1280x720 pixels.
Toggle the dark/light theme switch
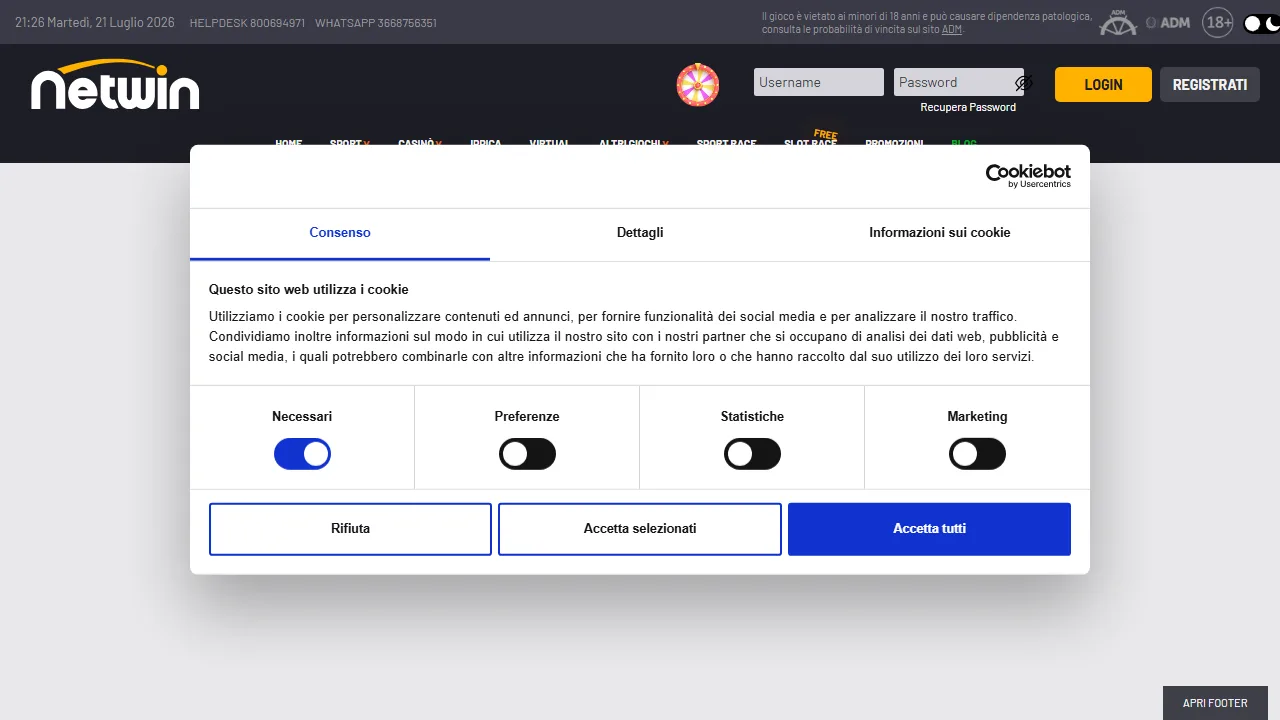1260,23
